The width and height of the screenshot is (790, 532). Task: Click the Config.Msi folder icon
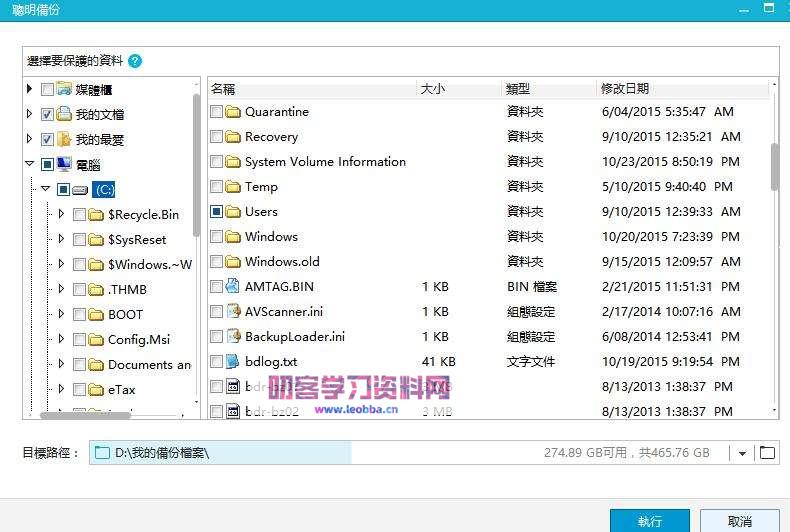tap(96, 340)
